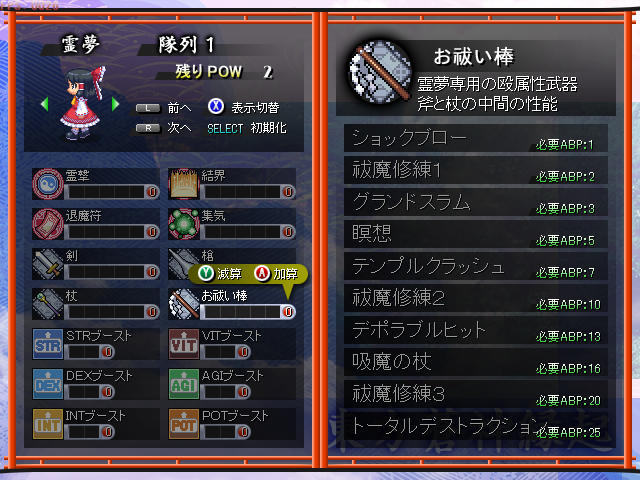Select the 瞑想 skill entry in list
Image resolution: width=640 pixels, height=480 pixels.
476,234
